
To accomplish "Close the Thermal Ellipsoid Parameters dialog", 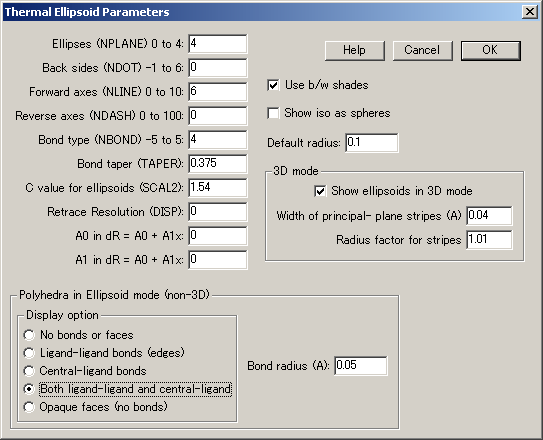I will [x=530, y=12].
